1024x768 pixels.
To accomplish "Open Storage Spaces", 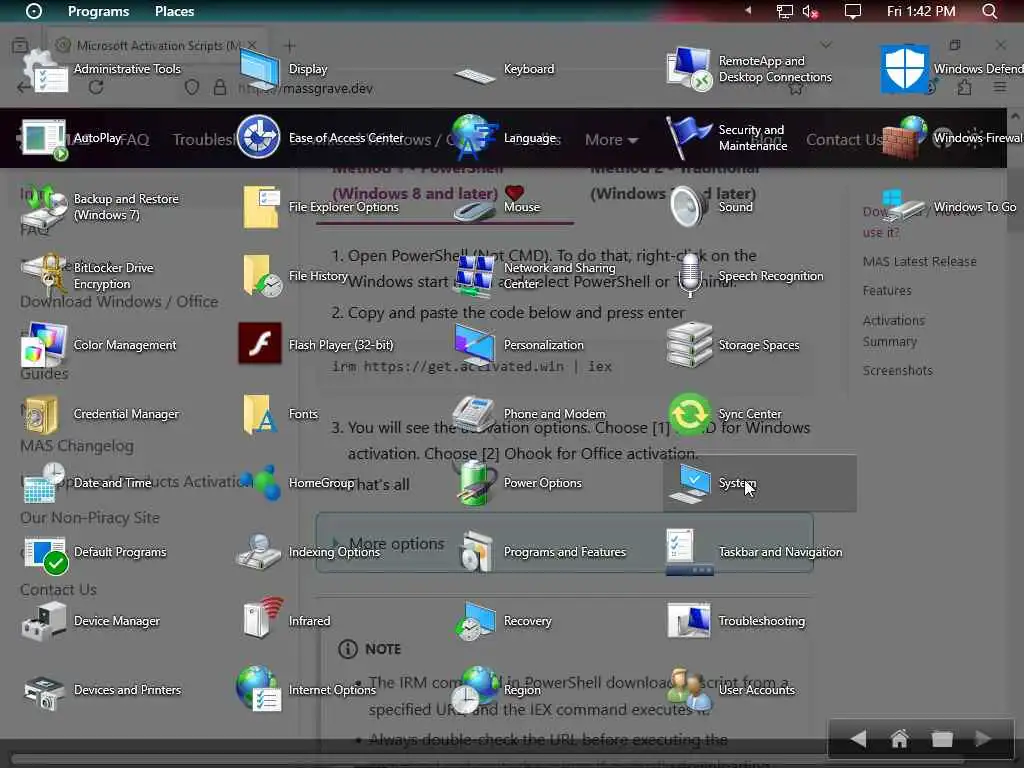I will pyautogui.click(x=735, y=345).
